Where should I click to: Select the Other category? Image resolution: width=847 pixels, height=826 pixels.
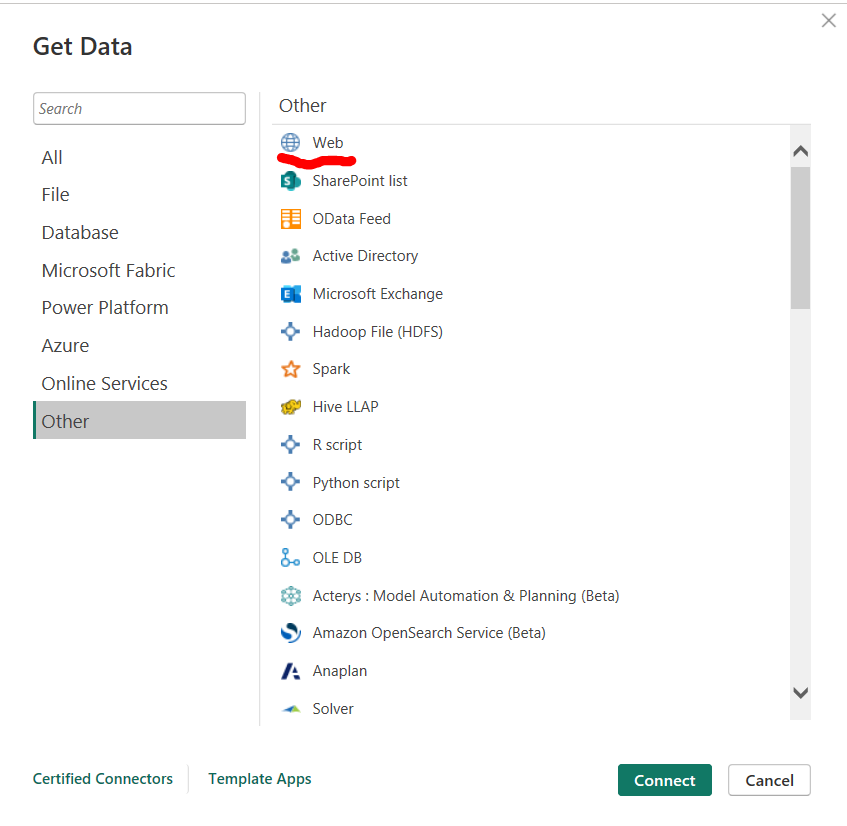139,420
